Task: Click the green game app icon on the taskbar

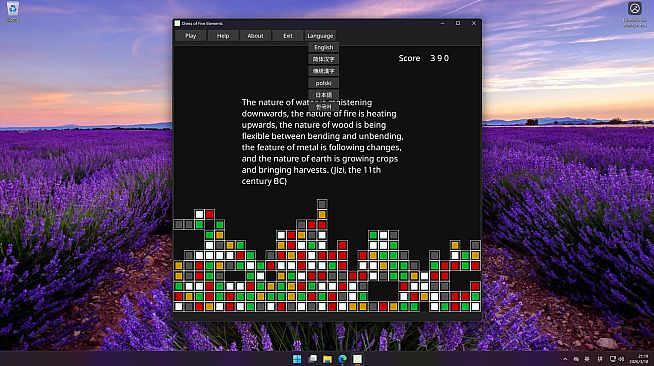Action: pyautogui.click(x=357, y=359)
